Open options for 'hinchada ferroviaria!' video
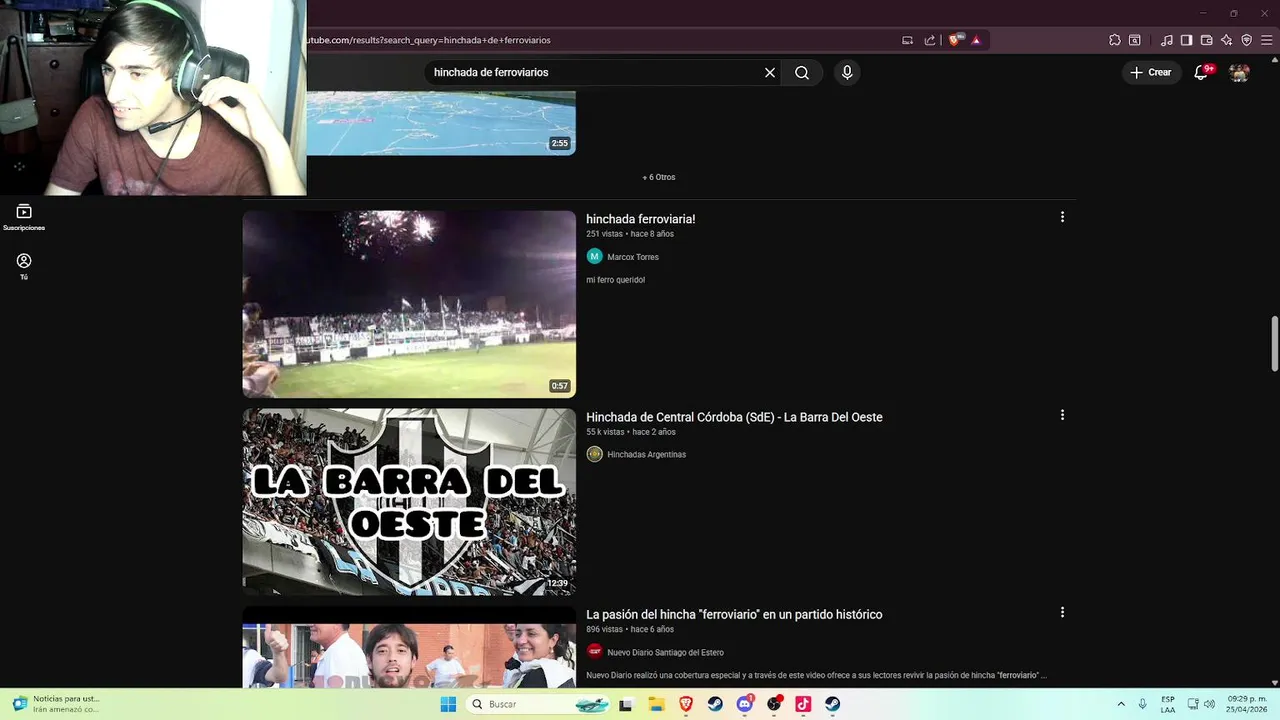Image resolution: width=1280 pixels, height=720 pixels. pyautogui.click(x=1062, y=217)
